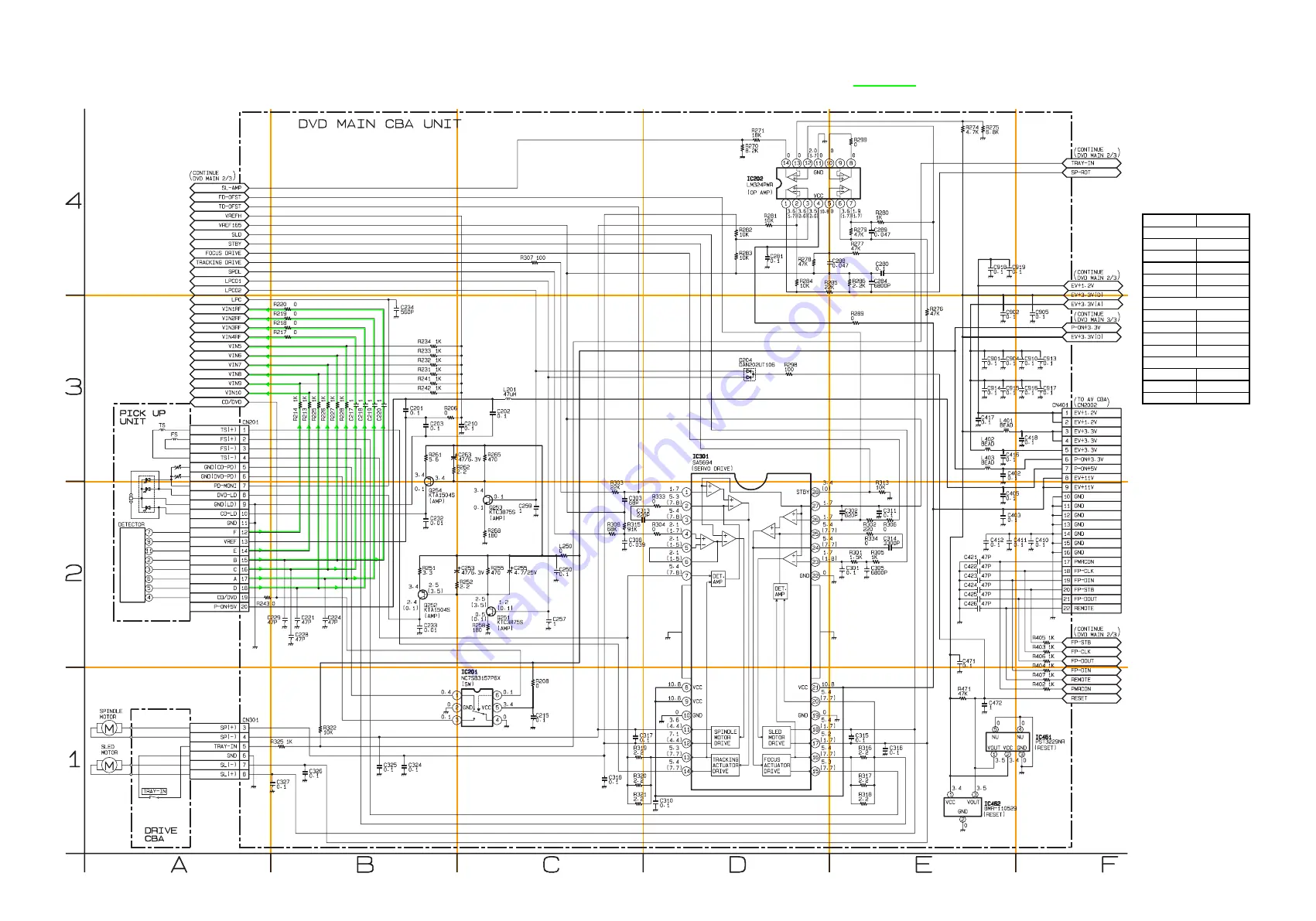Click the IC202 LM324PWR op amp label
1316x921 pixels.
click(x=760, y=186)
